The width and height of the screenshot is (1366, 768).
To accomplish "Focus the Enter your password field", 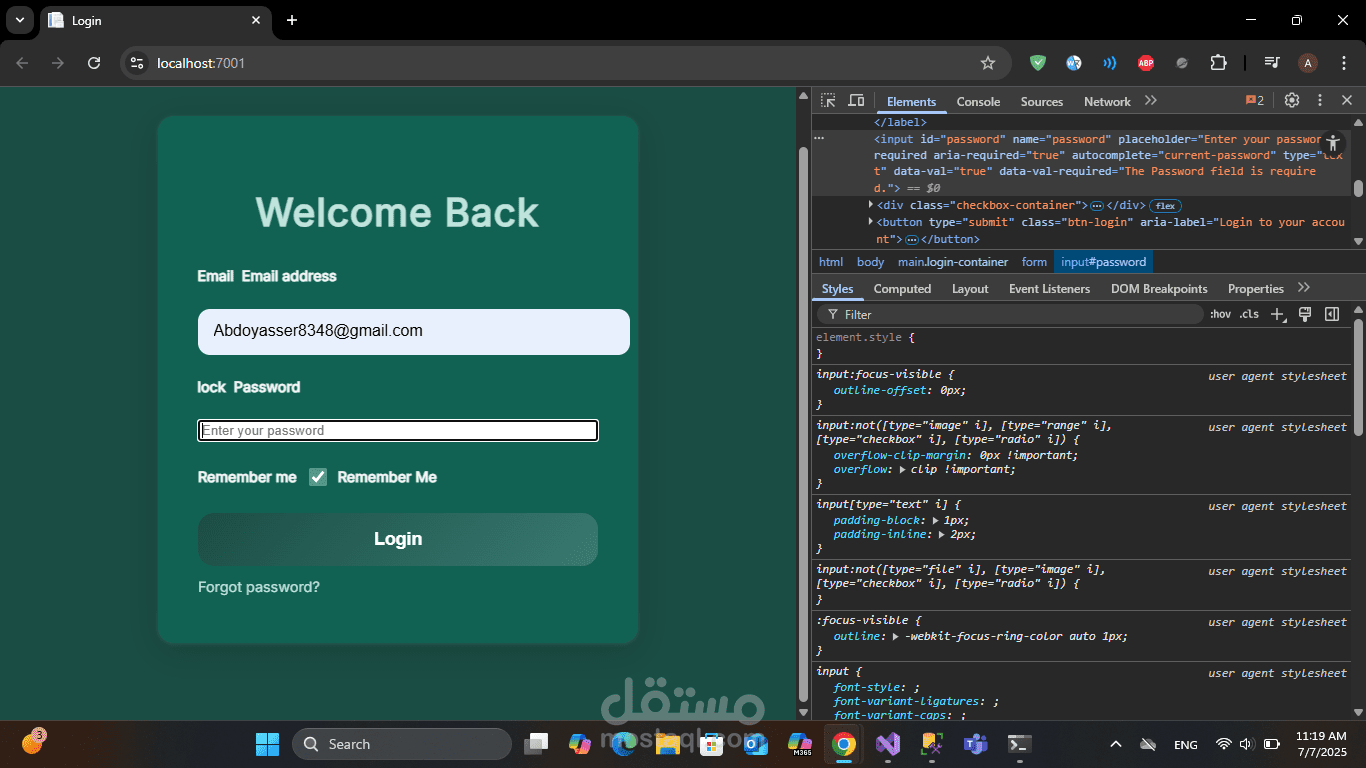I will (398, 430).
